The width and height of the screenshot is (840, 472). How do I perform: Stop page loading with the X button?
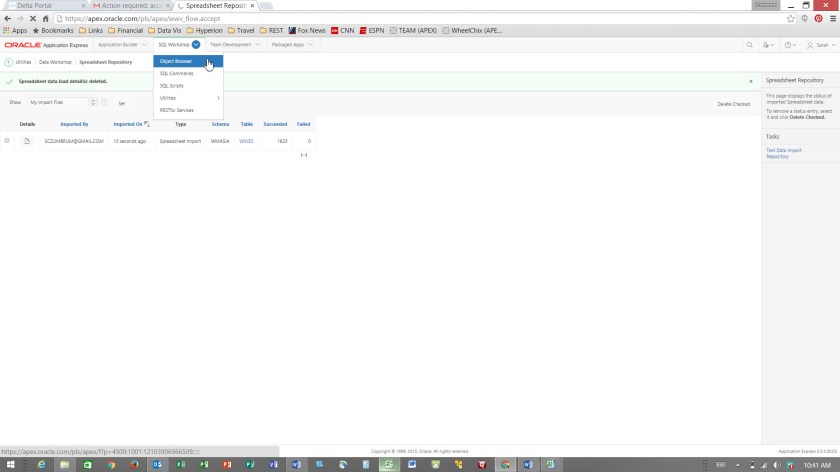pyautogui.click(x=32, y=18)
